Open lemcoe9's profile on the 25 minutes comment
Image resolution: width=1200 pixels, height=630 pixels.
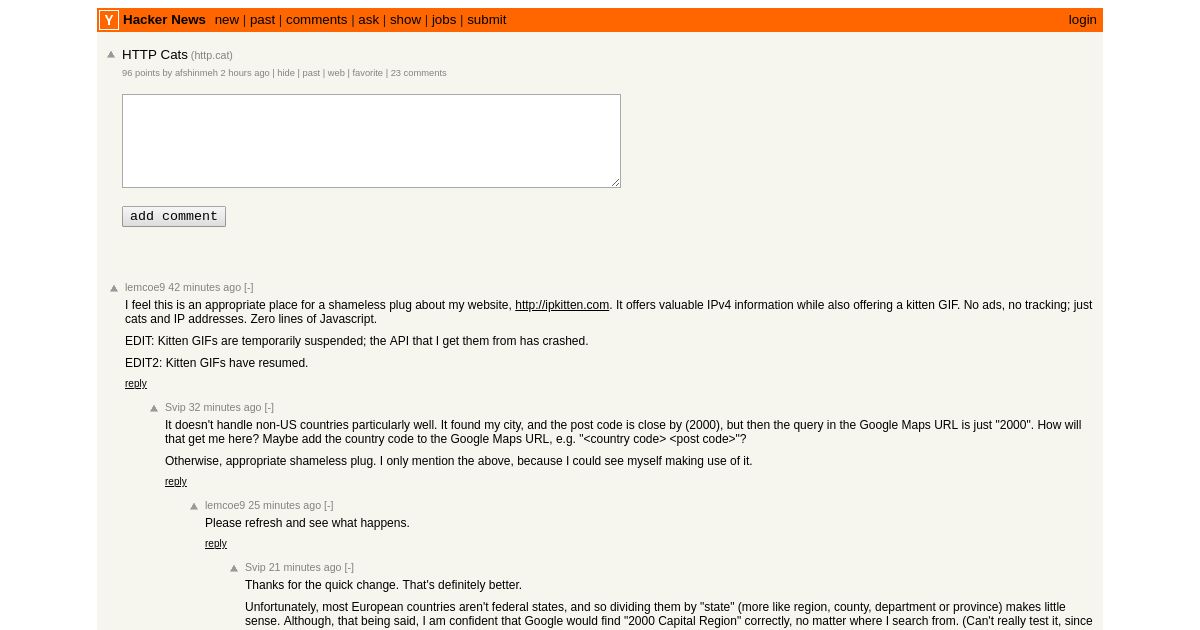(225, 506)
